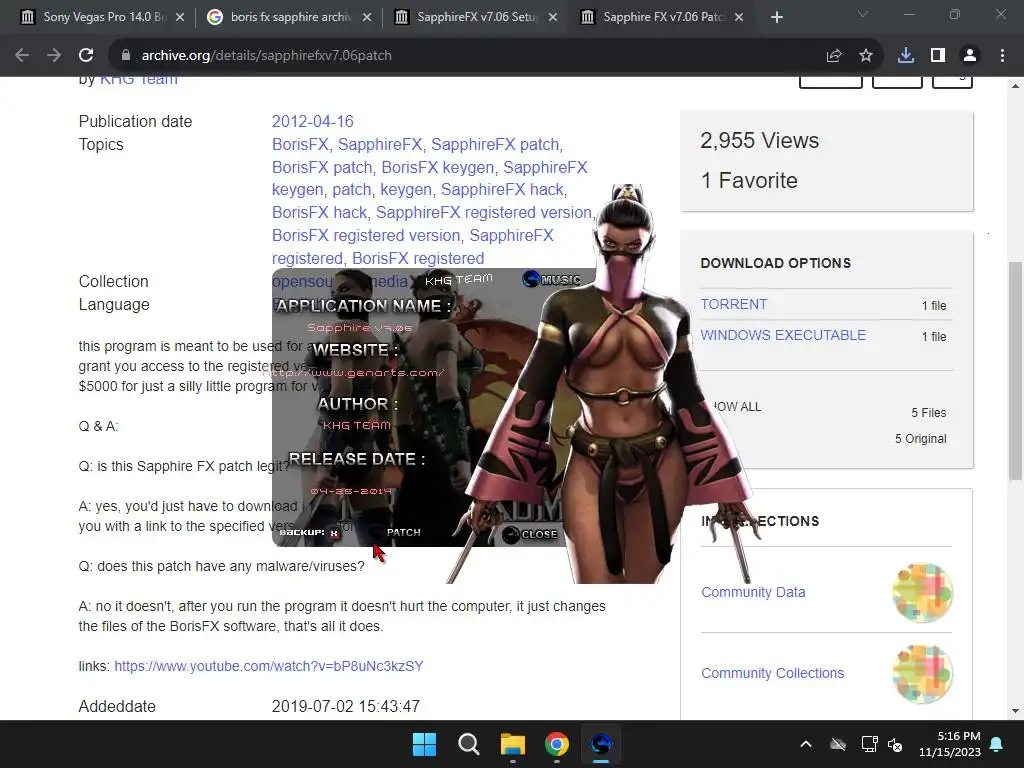Click the publication date 2012-04-16 link
The width and height of the screenshot is (1024, 768).
pos(312,121)
